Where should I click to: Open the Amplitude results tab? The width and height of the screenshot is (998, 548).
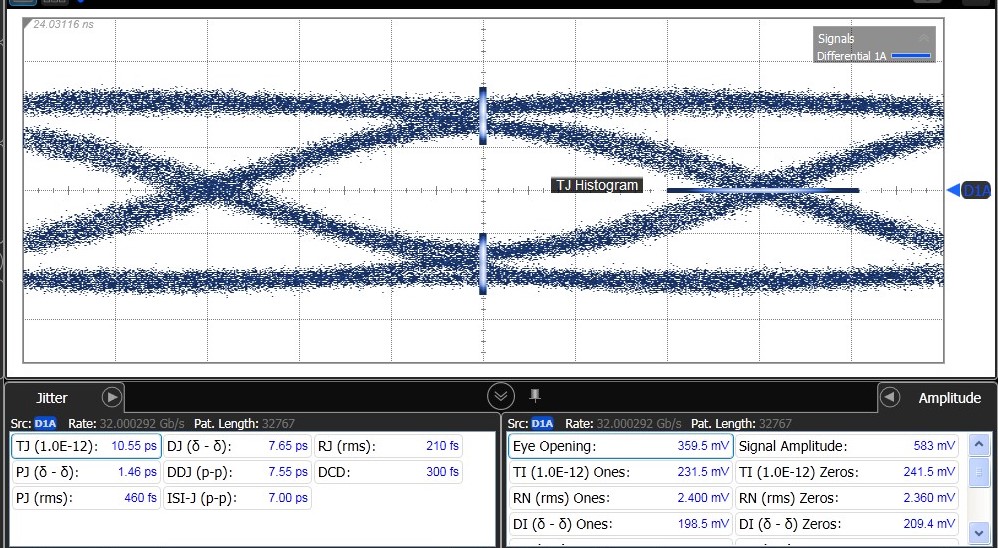pos(949,398)
